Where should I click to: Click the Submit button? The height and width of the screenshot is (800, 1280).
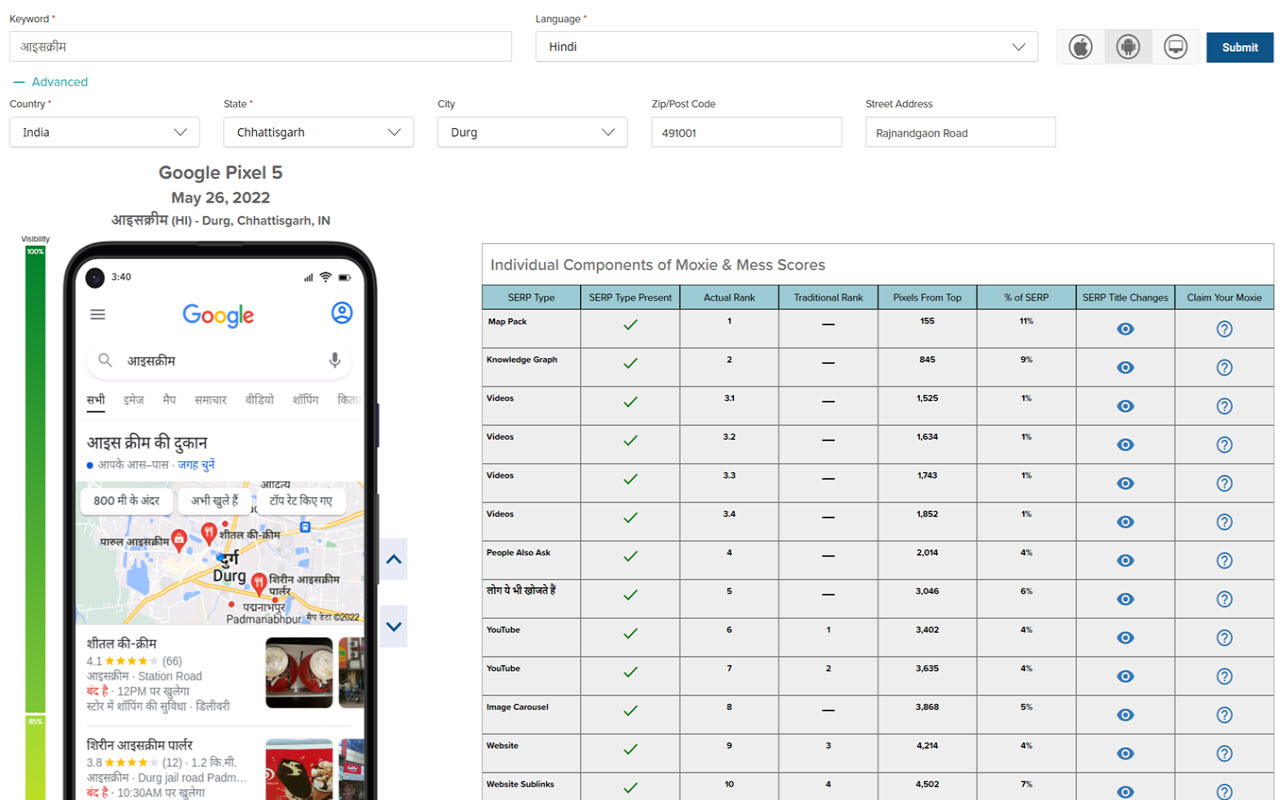click(1240, 47)
